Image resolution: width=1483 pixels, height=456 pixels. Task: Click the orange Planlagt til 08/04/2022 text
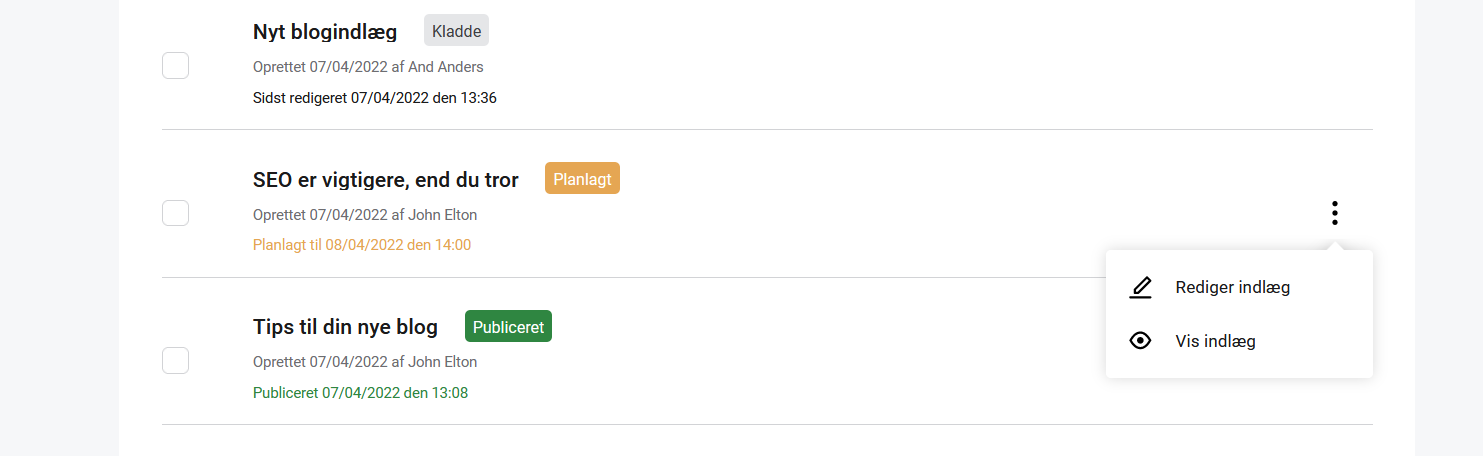pyautogui.click(x=362, y=245)
